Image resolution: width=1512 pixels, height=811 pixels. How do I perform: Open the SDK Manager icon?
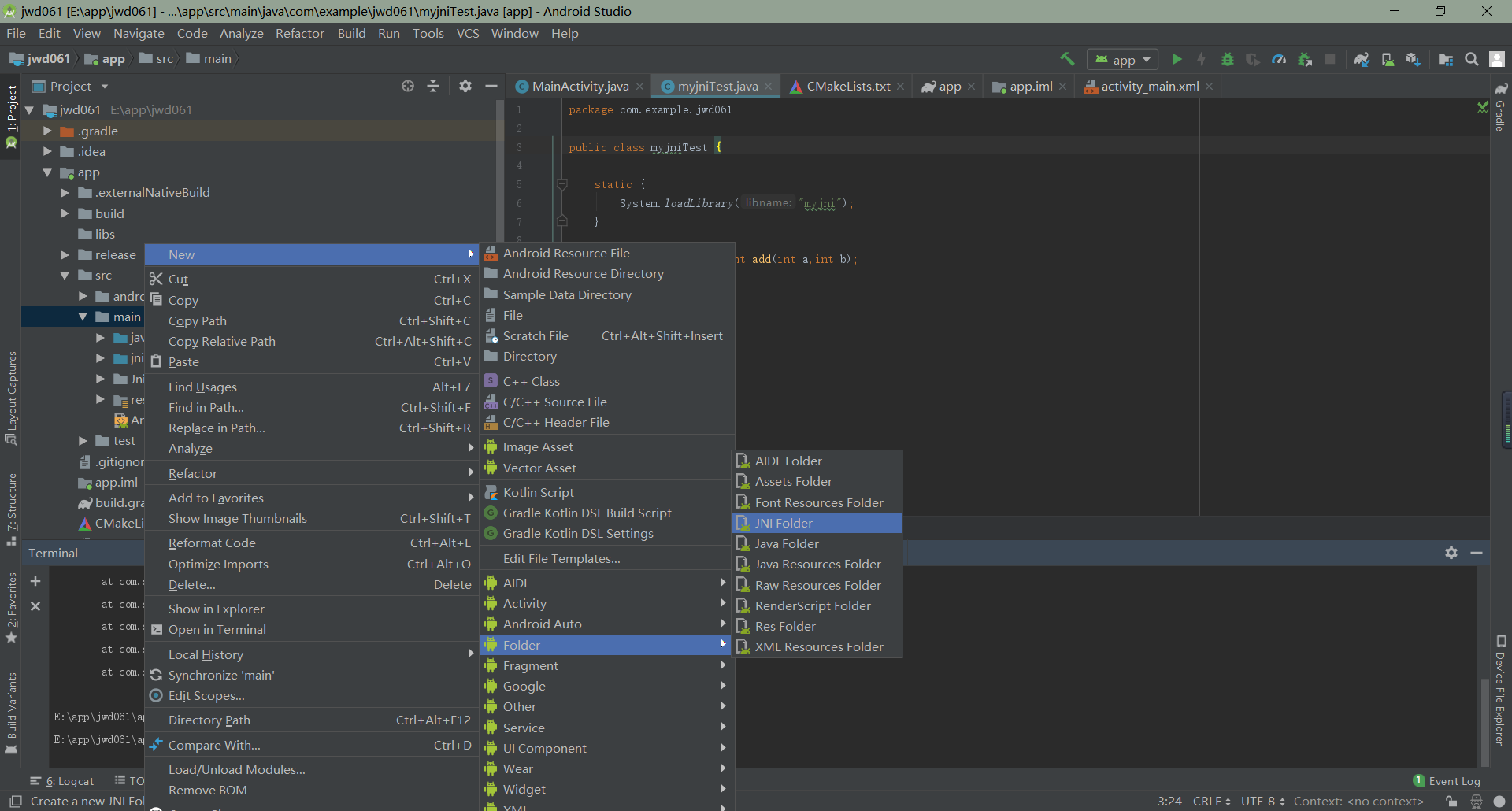[x=1414, y=59]
